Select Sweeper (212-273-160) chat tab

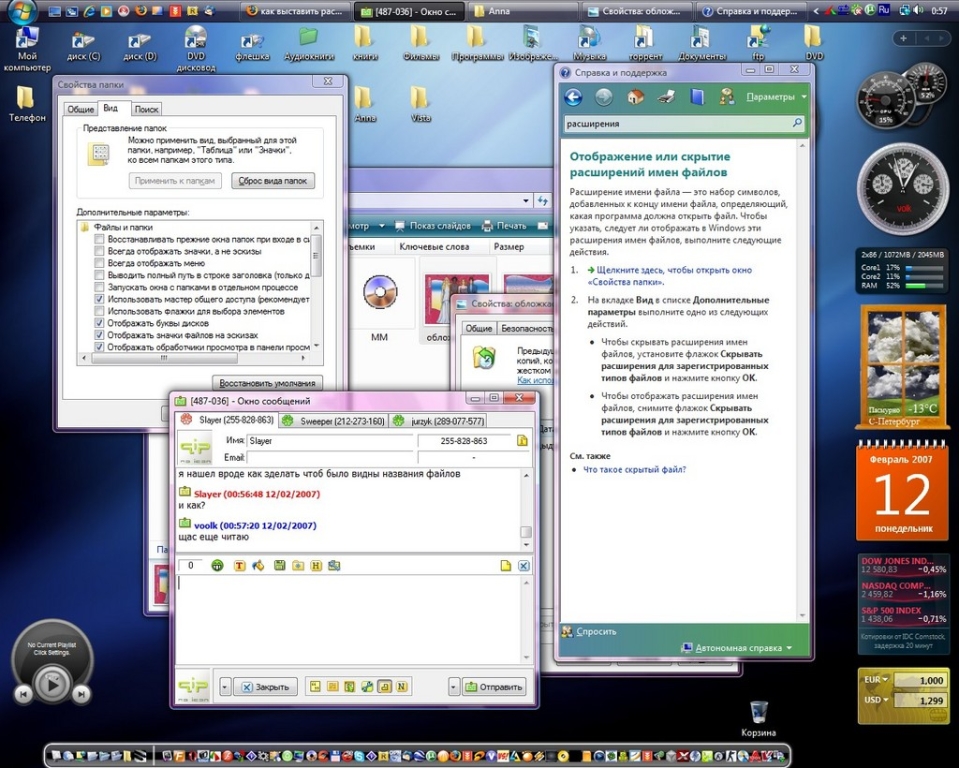[333, 421]
